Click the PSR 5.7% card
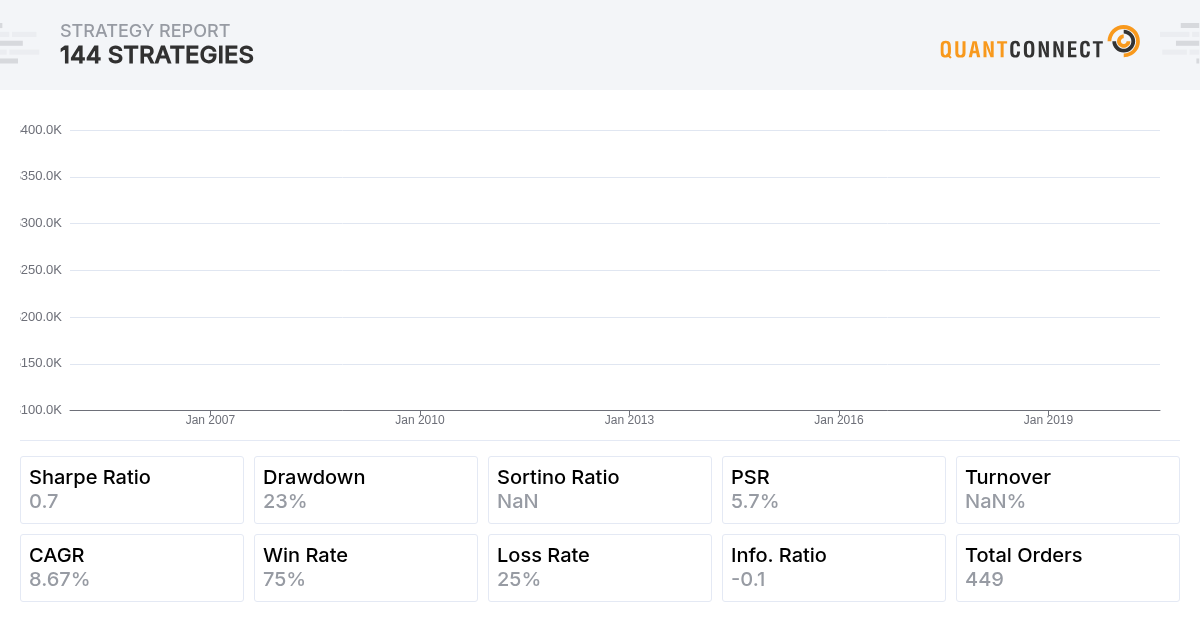This screenshot has width=1200, height=632. pos(834,489)
